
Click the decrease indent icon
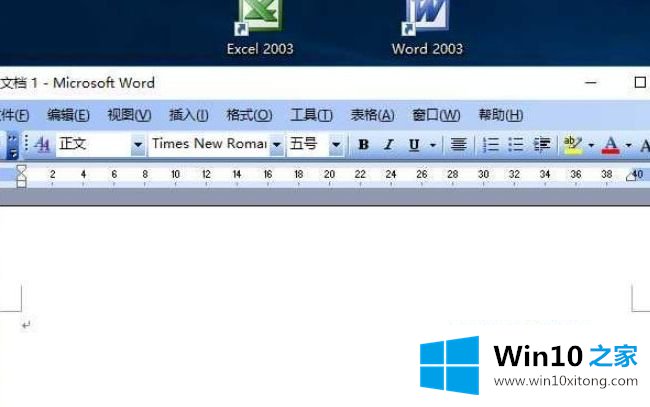(x=542, y=145)
